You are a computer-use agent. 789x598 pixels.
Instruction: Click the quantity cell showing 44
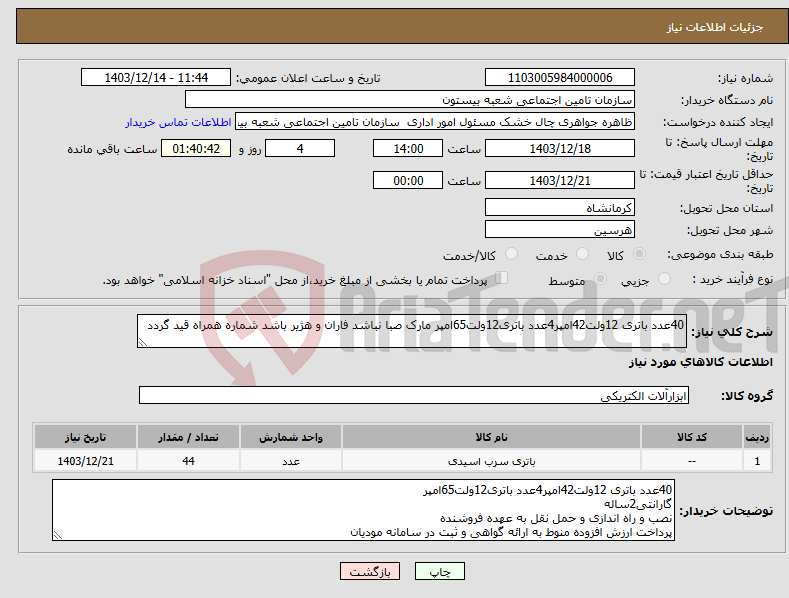pyautogui.click(x=188, y=461)
